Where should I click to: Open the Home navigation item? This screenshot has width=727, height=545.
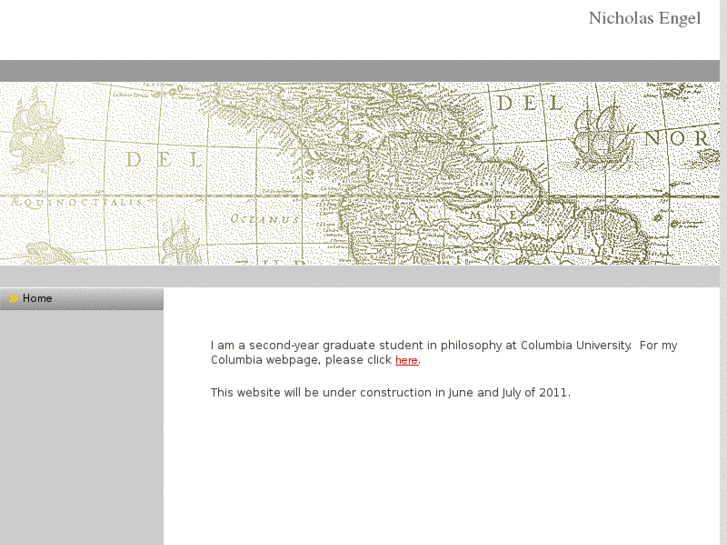click(82, 299)
